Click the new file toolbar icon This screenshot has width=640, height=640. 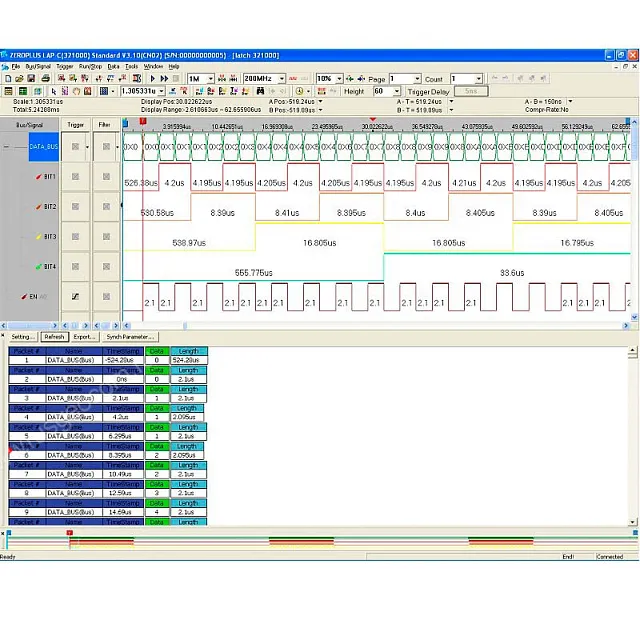click(x=7, y=78)
